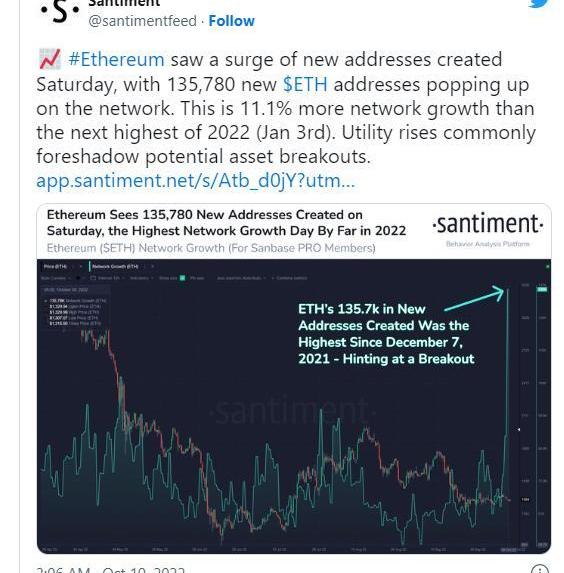
Task: Toggle the Show axis switch
Action: pos(182,278)
